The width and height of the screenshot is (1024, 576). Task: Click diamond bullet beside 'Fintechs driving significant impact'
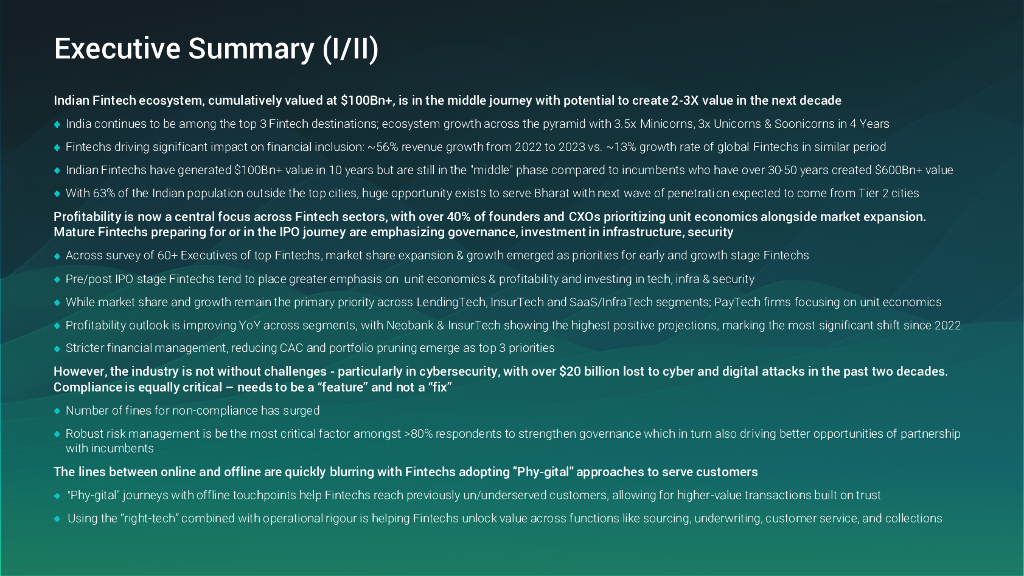[57, 147]
